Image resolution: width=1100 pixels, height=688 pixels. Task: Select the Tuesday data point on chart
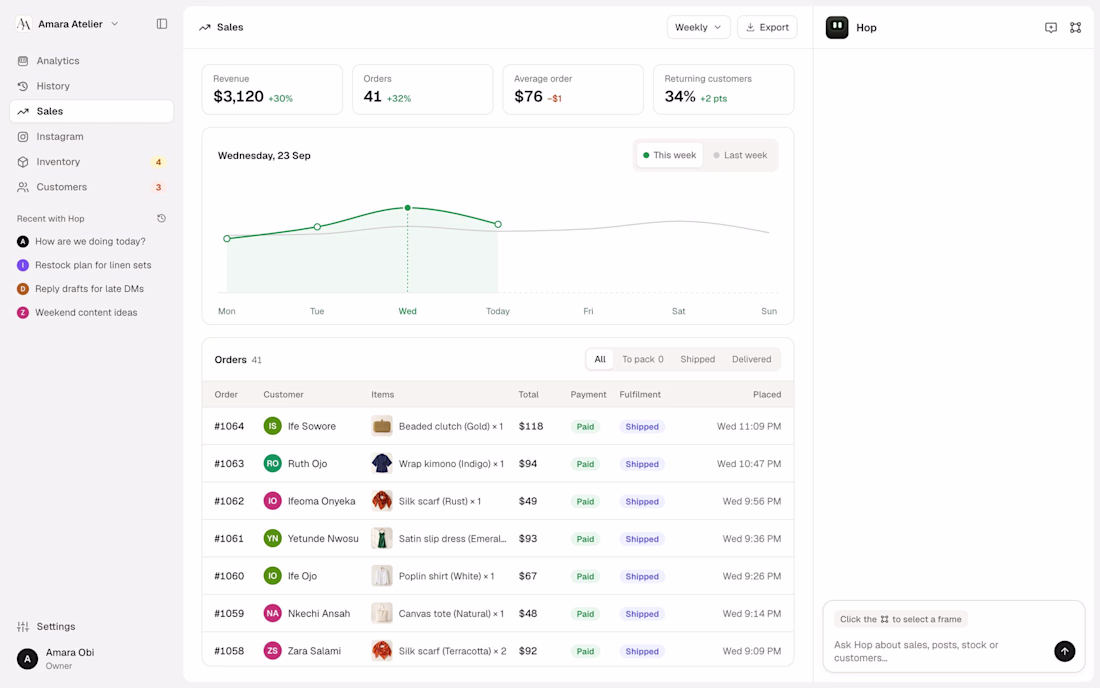318,227
